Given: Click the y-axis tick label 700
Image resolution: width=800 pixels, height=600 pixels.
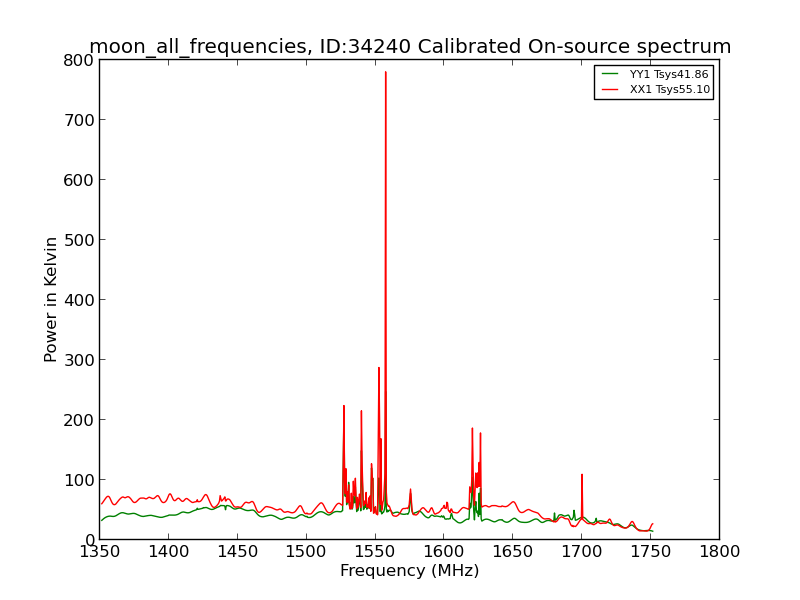Looking at the screenshot, I should 79,120.
